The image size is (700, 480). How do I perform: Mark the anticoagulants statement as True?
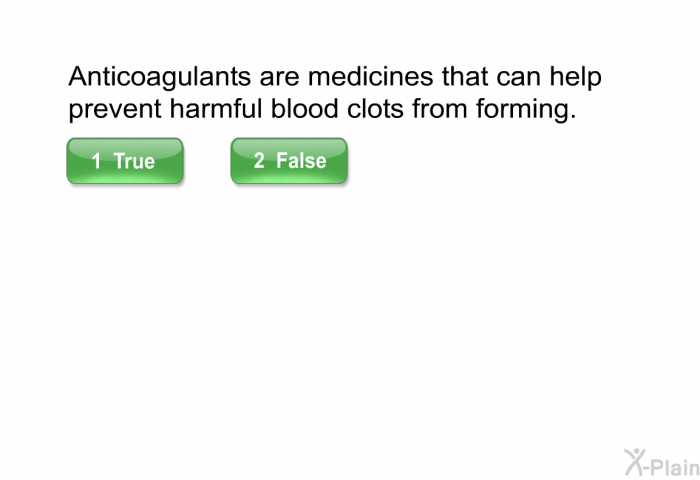tap(125, 161)
